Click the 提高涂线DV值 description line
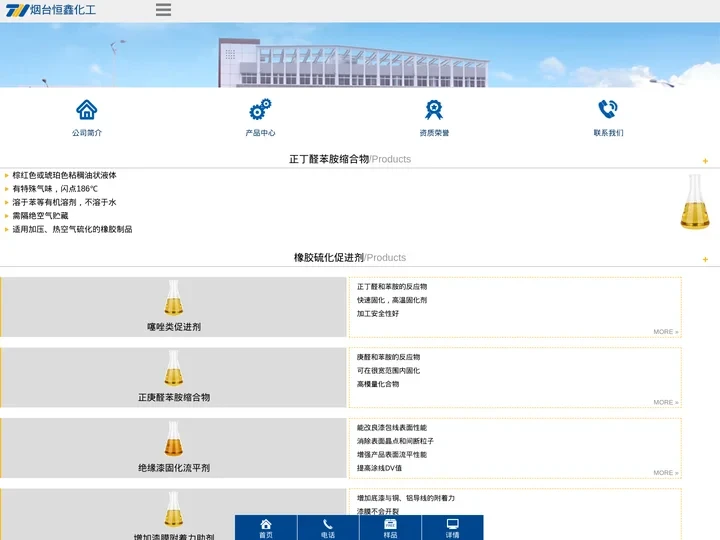Viewport: 720px width, 540px height. [x=379, y=468]
